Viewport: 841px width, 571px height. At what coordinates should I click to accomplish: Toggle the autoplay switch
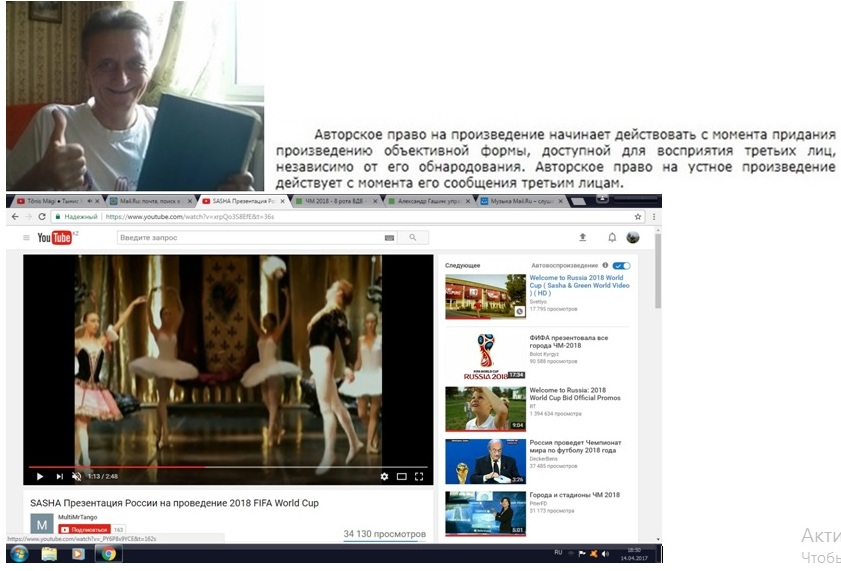click(622, 265)
